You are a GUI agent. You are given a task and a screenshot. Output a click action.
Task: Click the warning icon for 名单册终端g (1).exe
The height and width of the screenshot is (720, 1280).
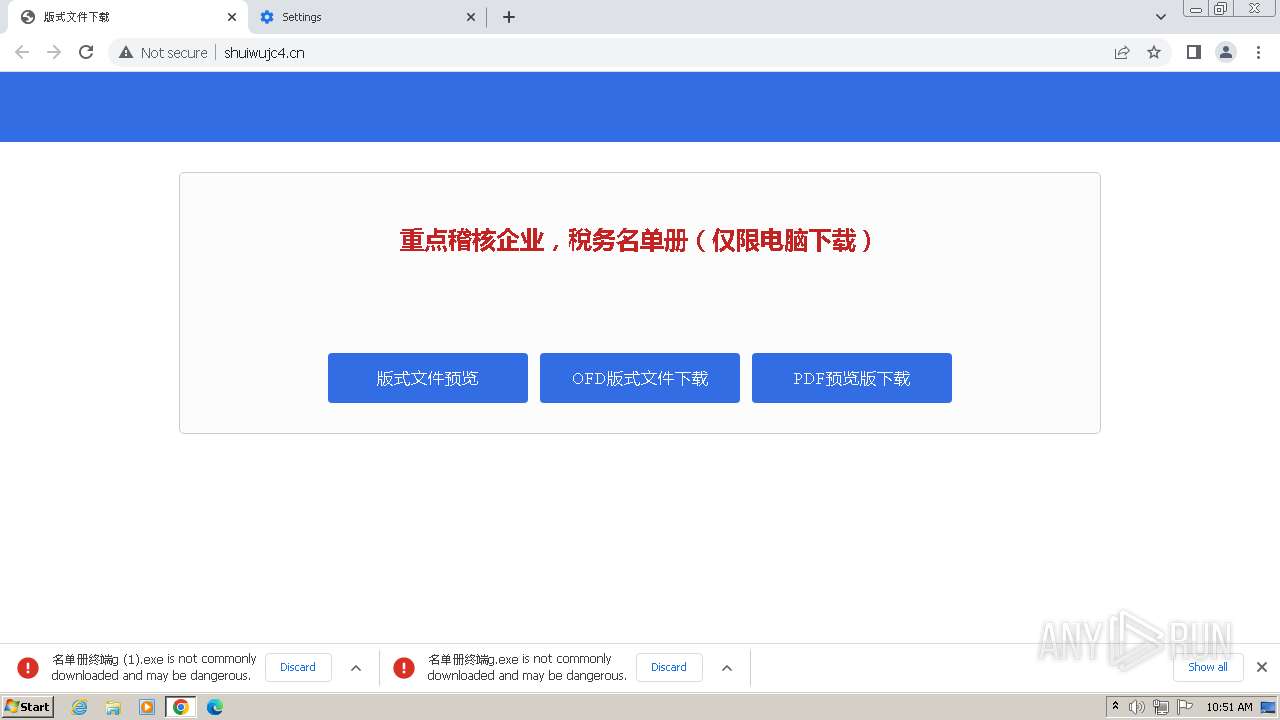(x=28, y=667)
